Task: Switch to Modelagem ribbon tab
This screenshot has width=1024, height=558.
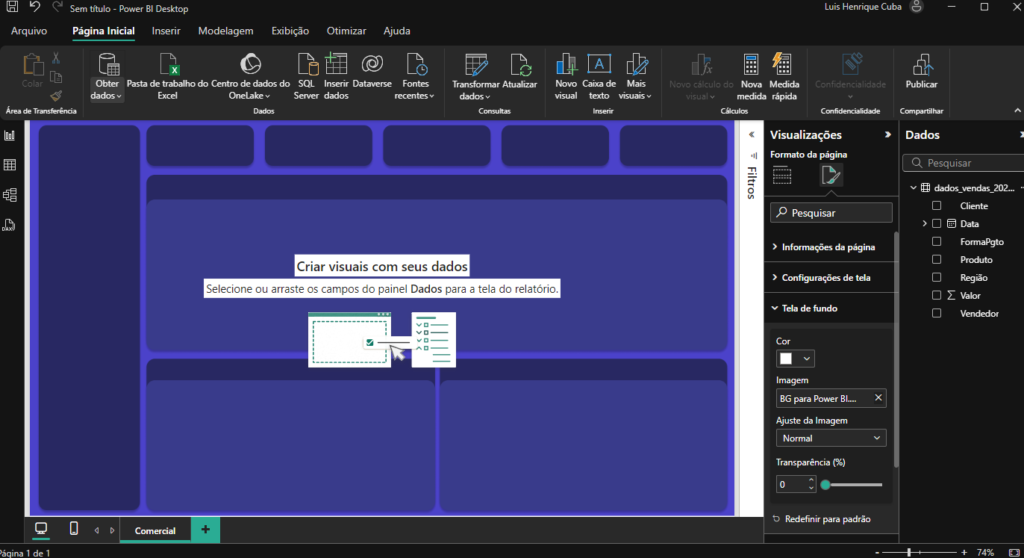Action: click(225, 31)
